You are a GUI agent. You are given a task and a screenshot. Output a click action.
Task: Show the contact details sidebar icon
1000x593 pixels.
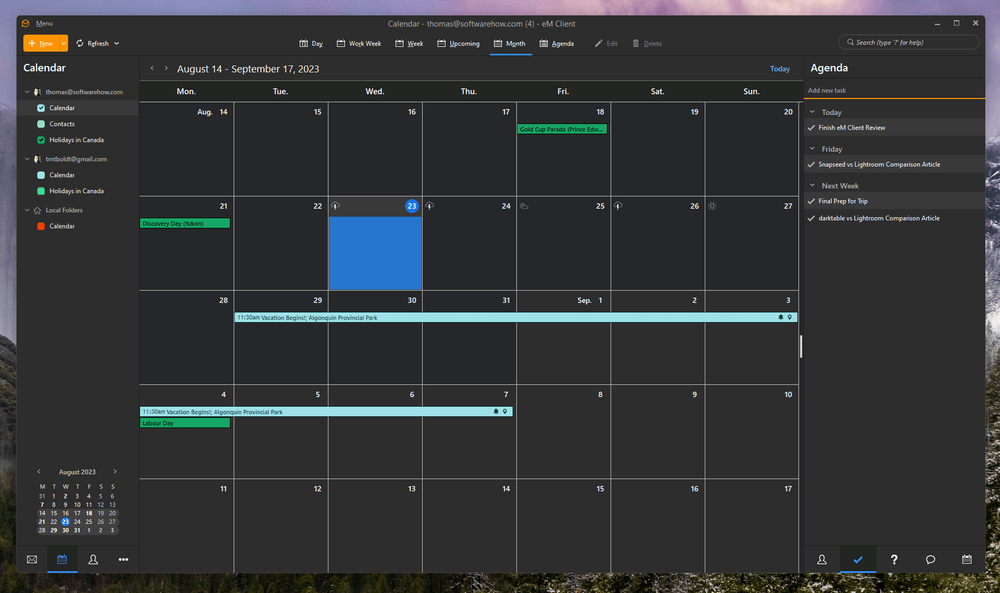click(821, 559)
